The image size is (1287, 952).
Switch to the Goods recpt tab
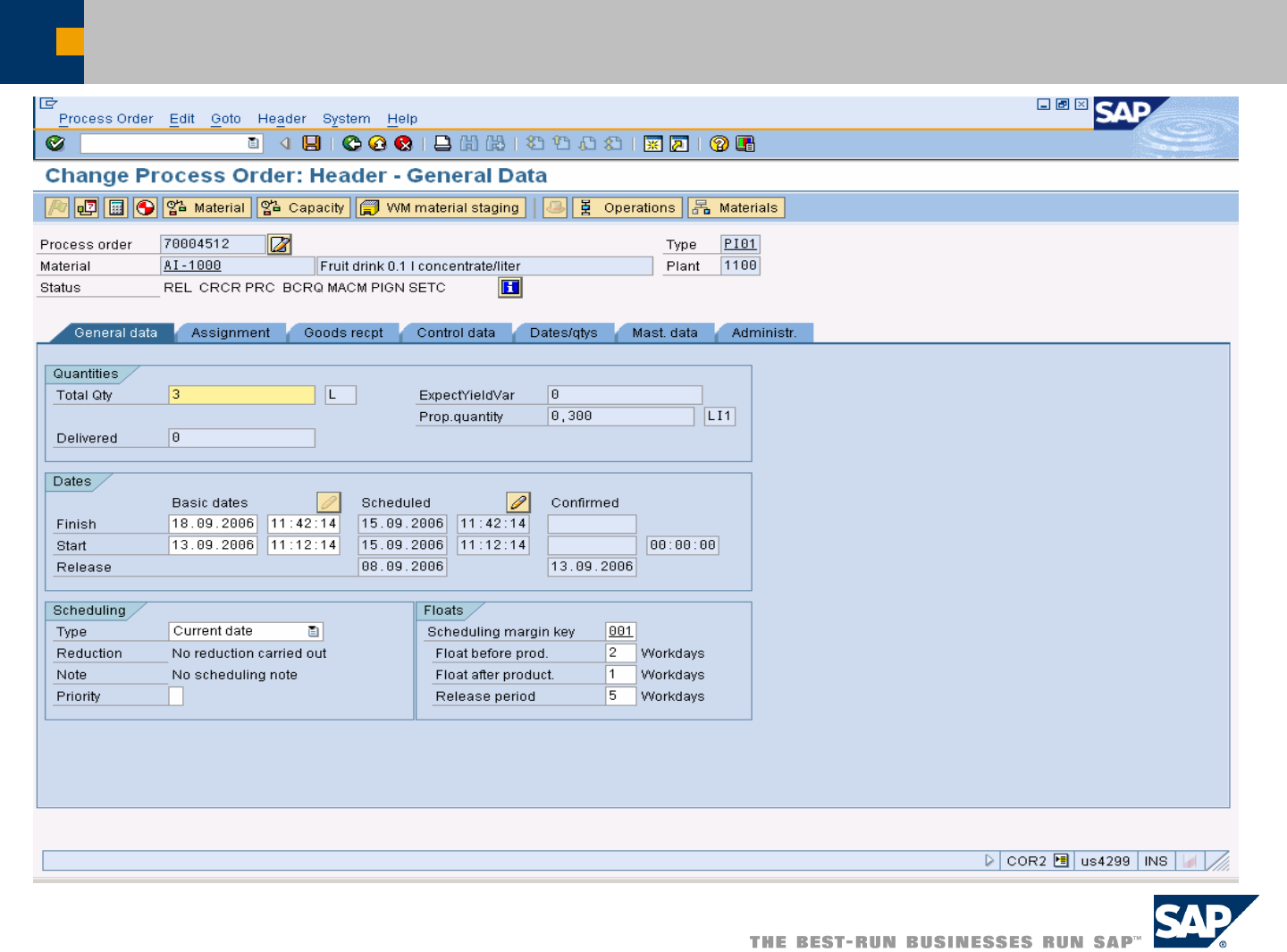click(x=343, y=333)
